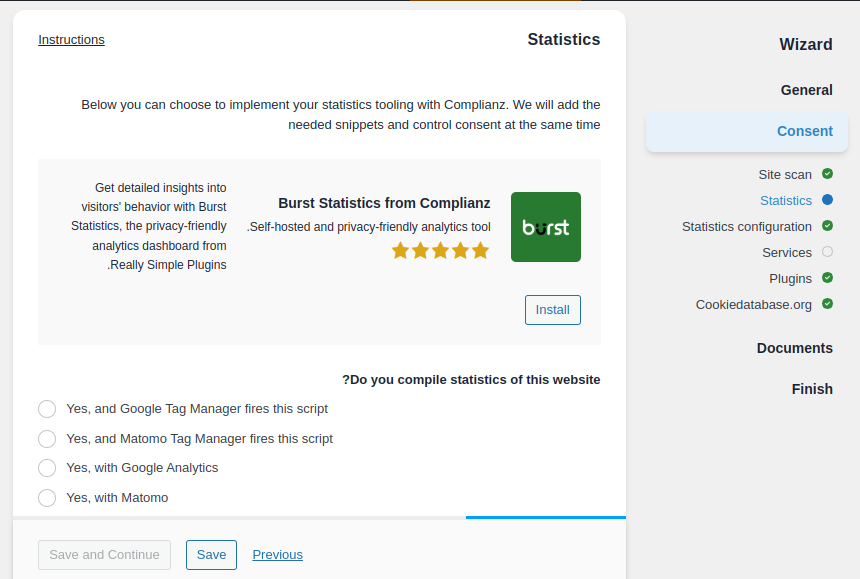Click the blue wizard progress bar
Screen dimensions: 860x579
click(545, 517)
